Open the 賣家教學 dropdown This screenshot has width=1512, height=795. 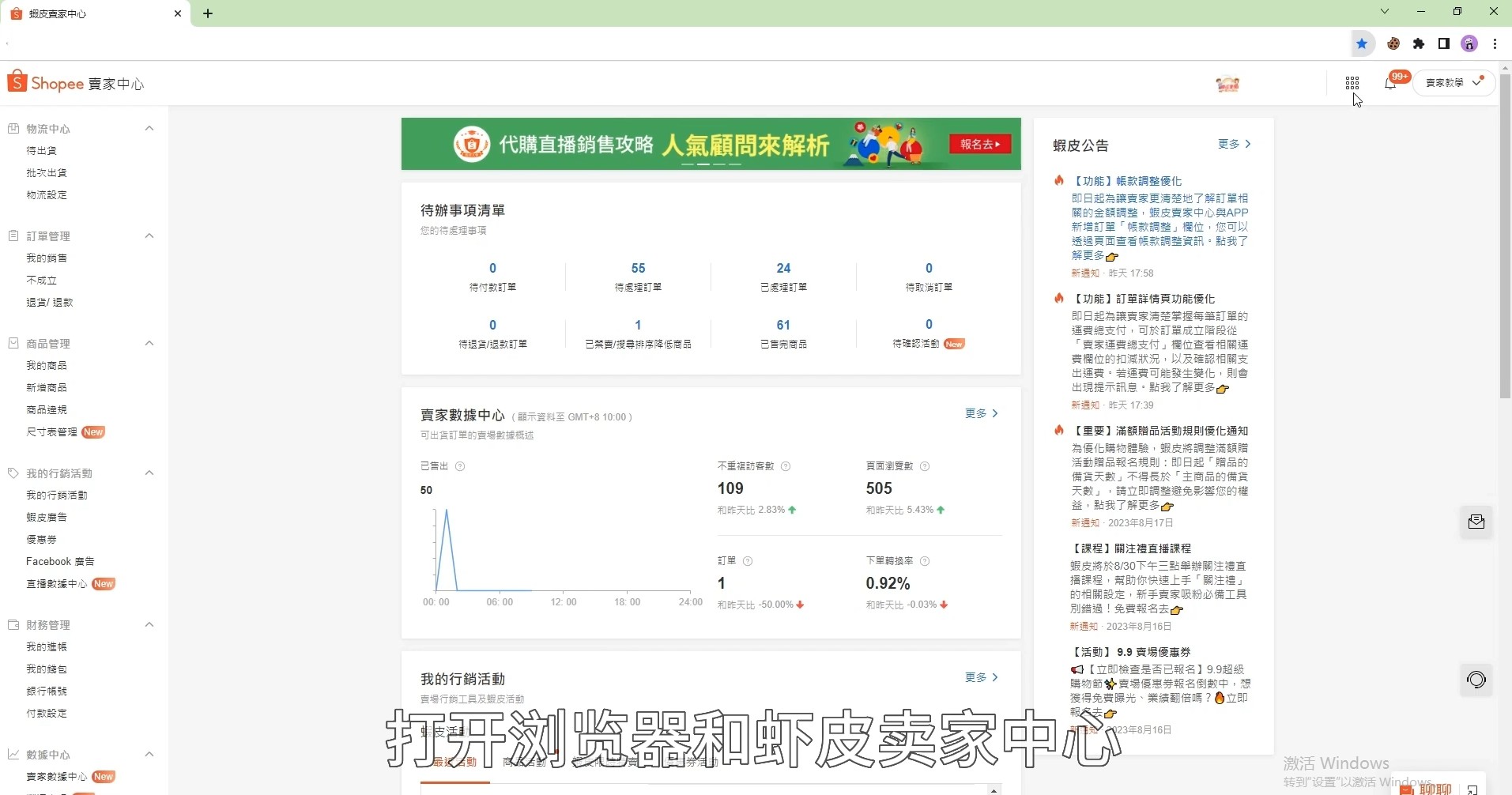pyautogui.click(x=1454, y=82)
